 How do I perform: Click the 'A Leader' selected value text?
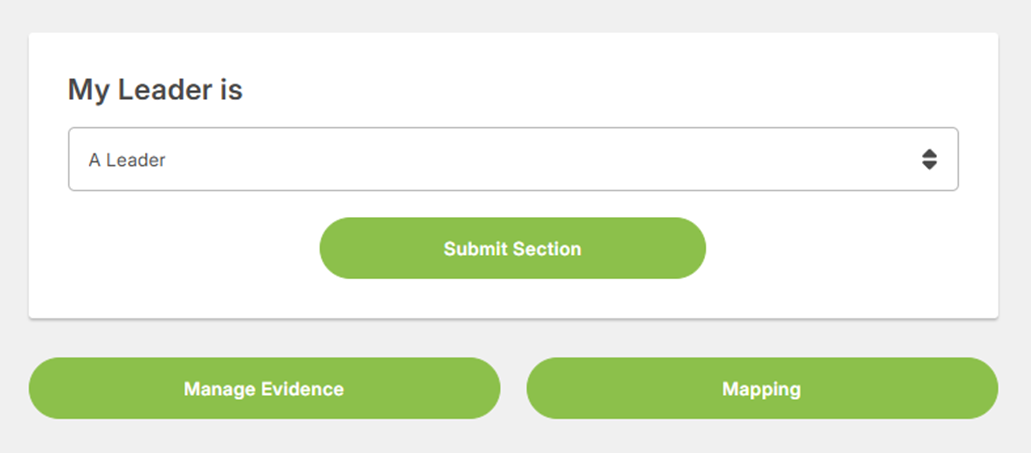click(x=127, y=160)
